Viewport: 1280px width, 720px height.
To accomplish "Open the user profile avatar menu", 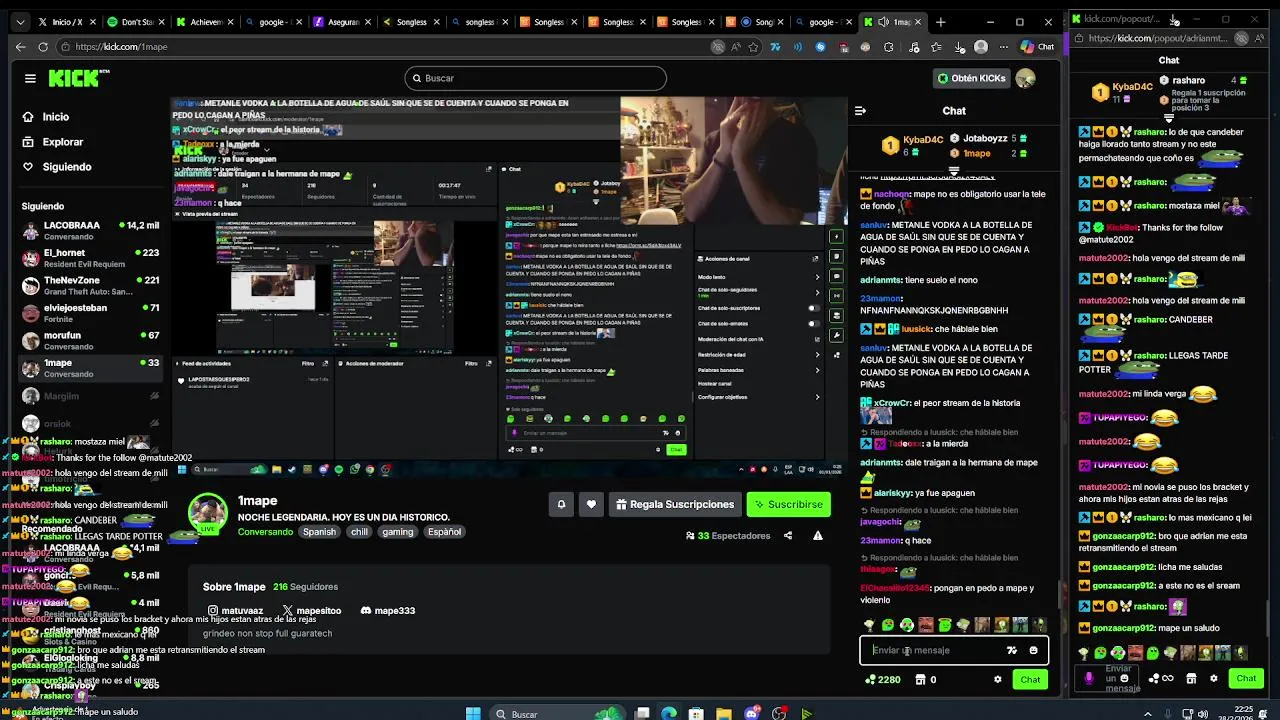I will point(1025,78).
